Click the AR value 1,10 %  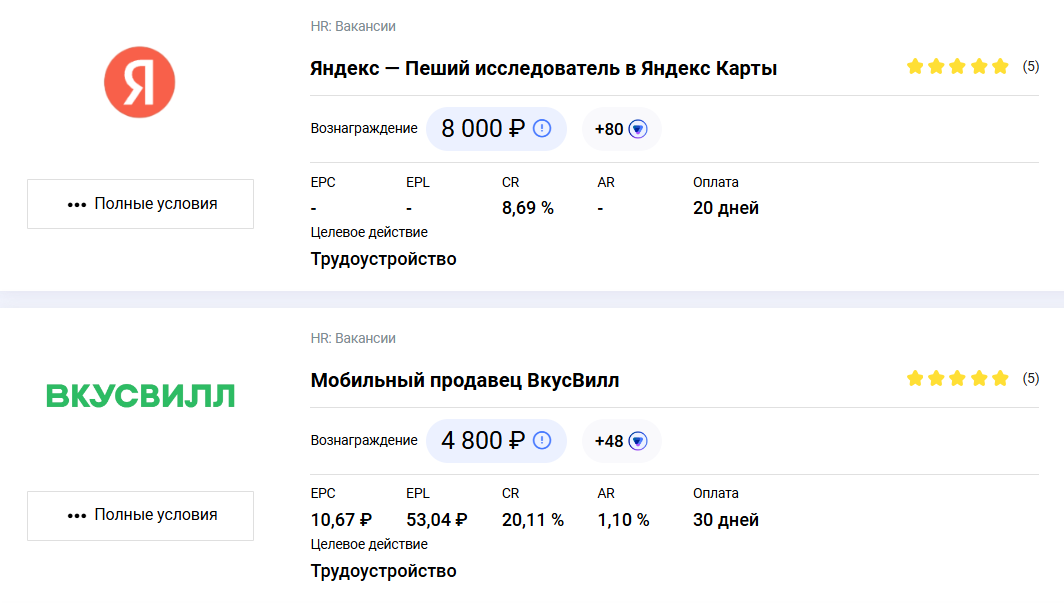[624, 520]
